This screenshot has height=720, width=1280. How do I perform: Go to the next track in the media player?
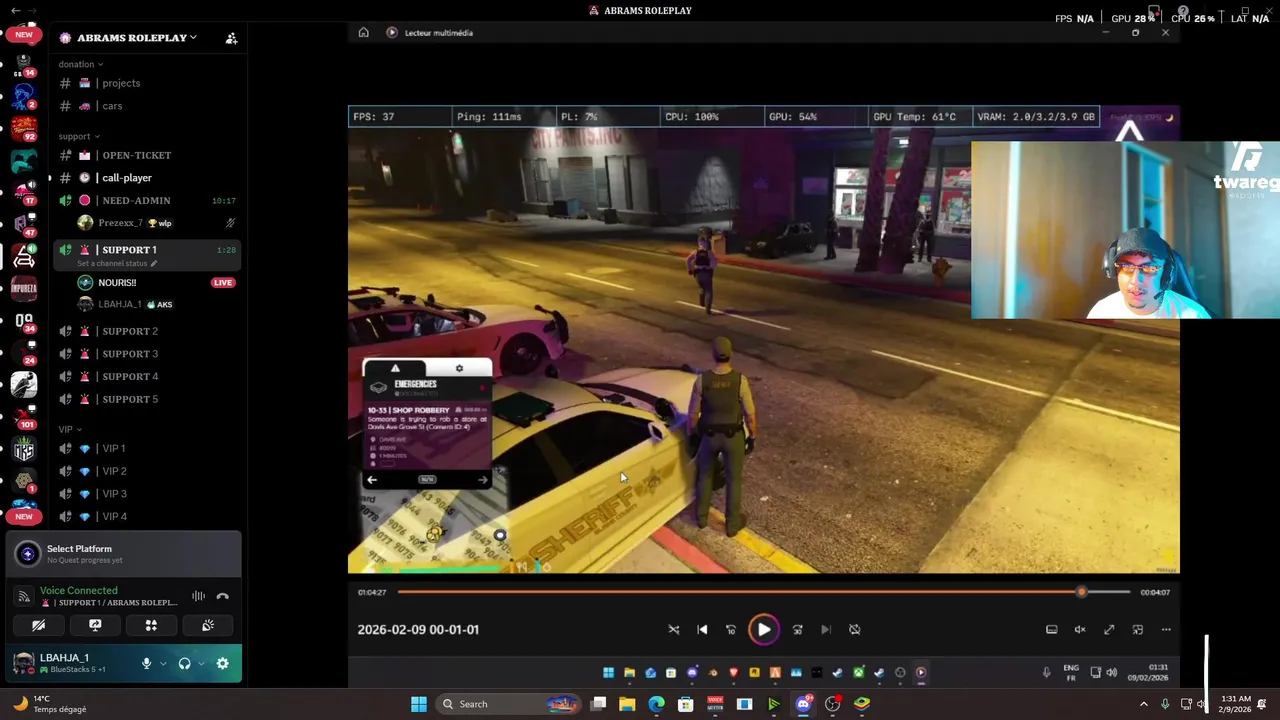pyautogui.click(x=826, y=630)
